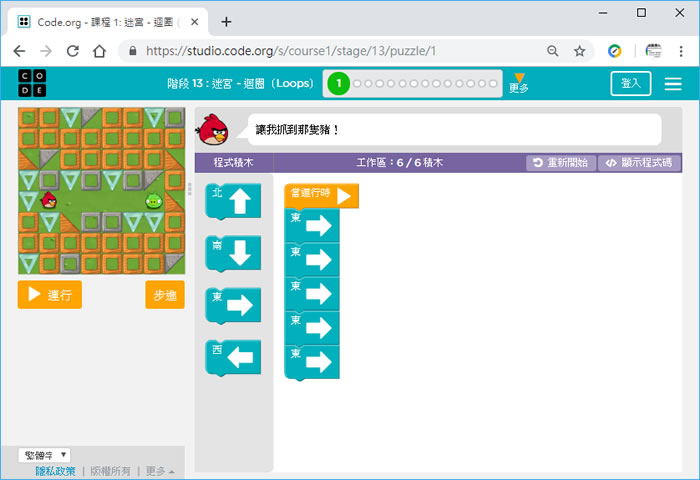Image resolution: width=700 pixels, height=480 pixels.
Task: Click the Code.org logo
Action: (32, 83)
